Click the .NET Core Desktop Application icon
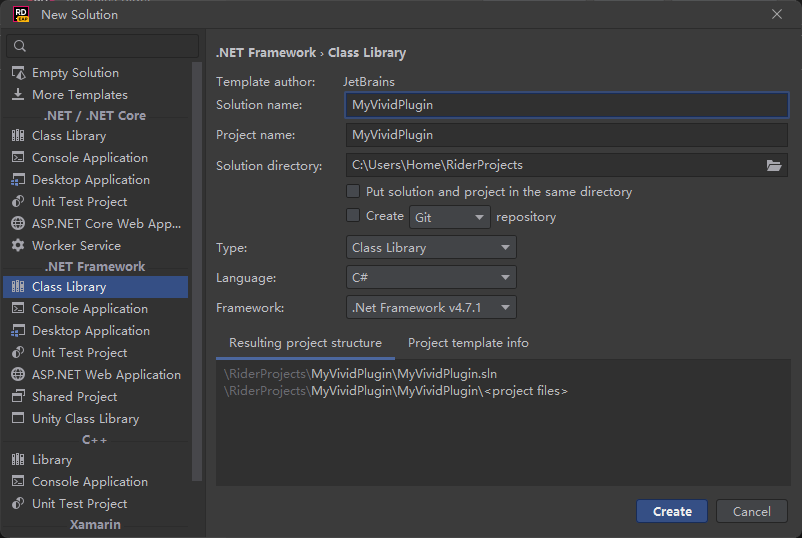 point(18,180)
